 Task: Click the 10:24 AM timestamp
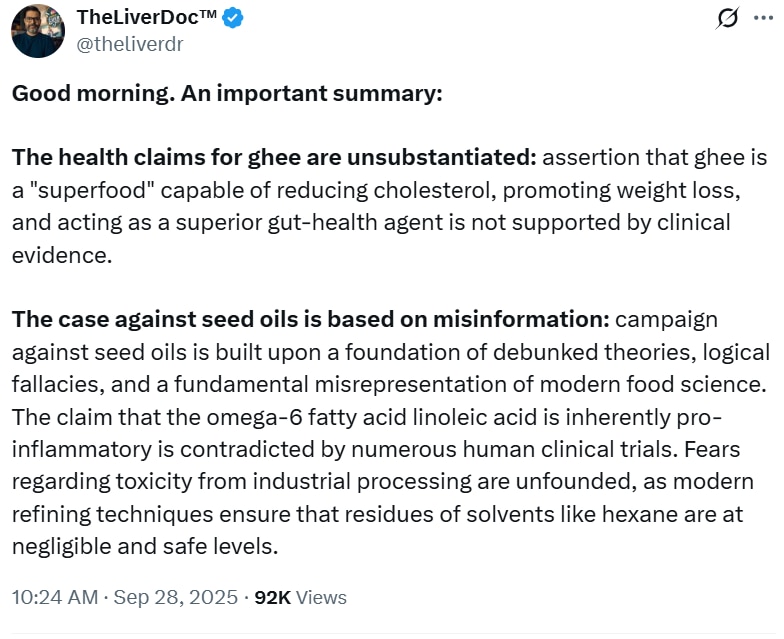coord(55,597)
